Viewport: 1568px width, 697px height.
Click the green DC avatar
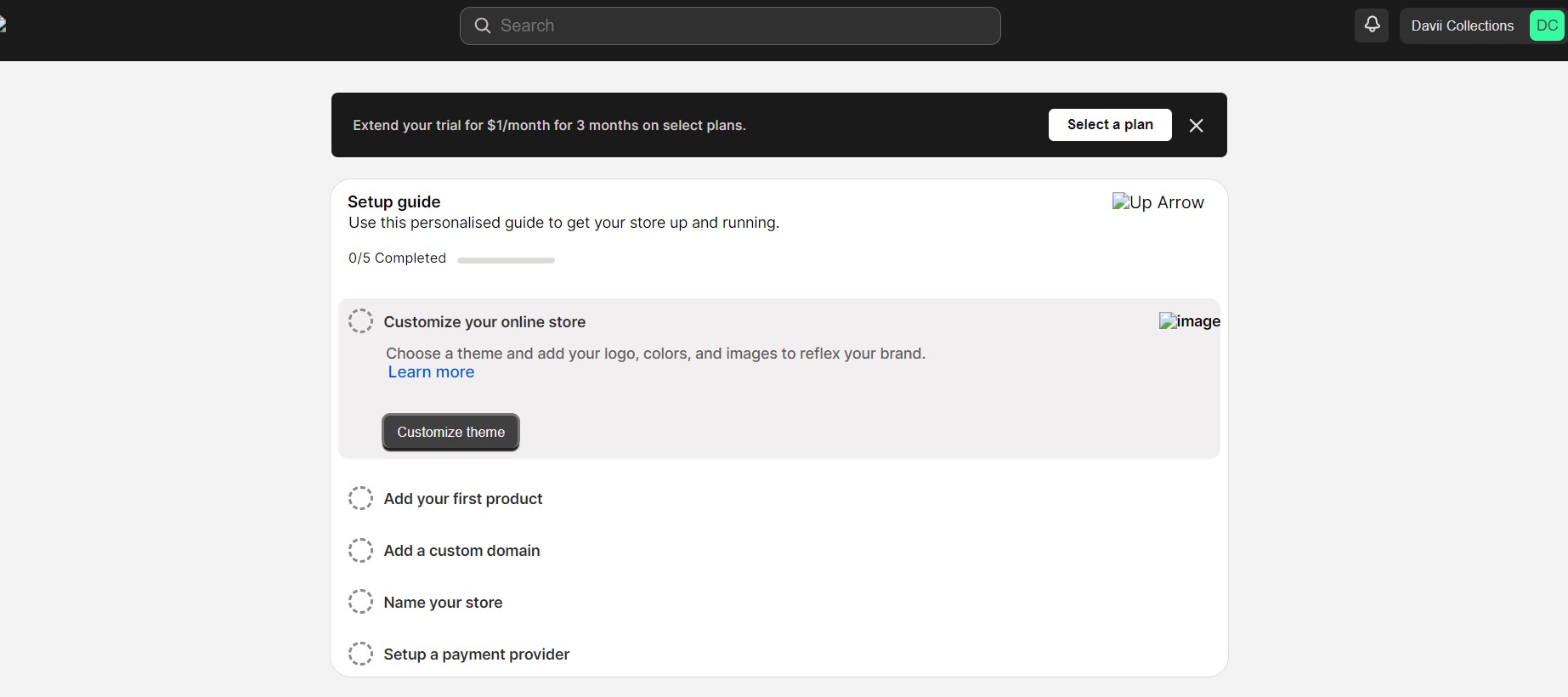(1546, 25)
